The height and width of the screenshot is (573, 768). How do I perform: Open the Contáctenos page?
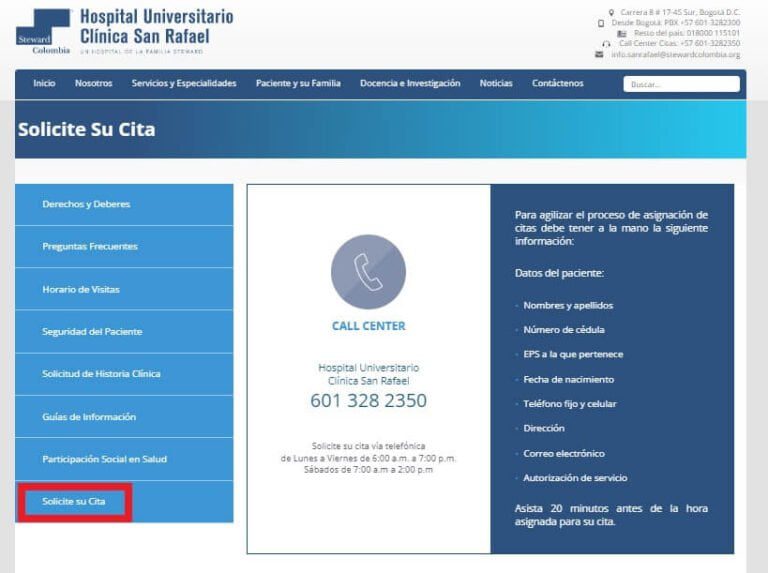click(x=558, y=83)
